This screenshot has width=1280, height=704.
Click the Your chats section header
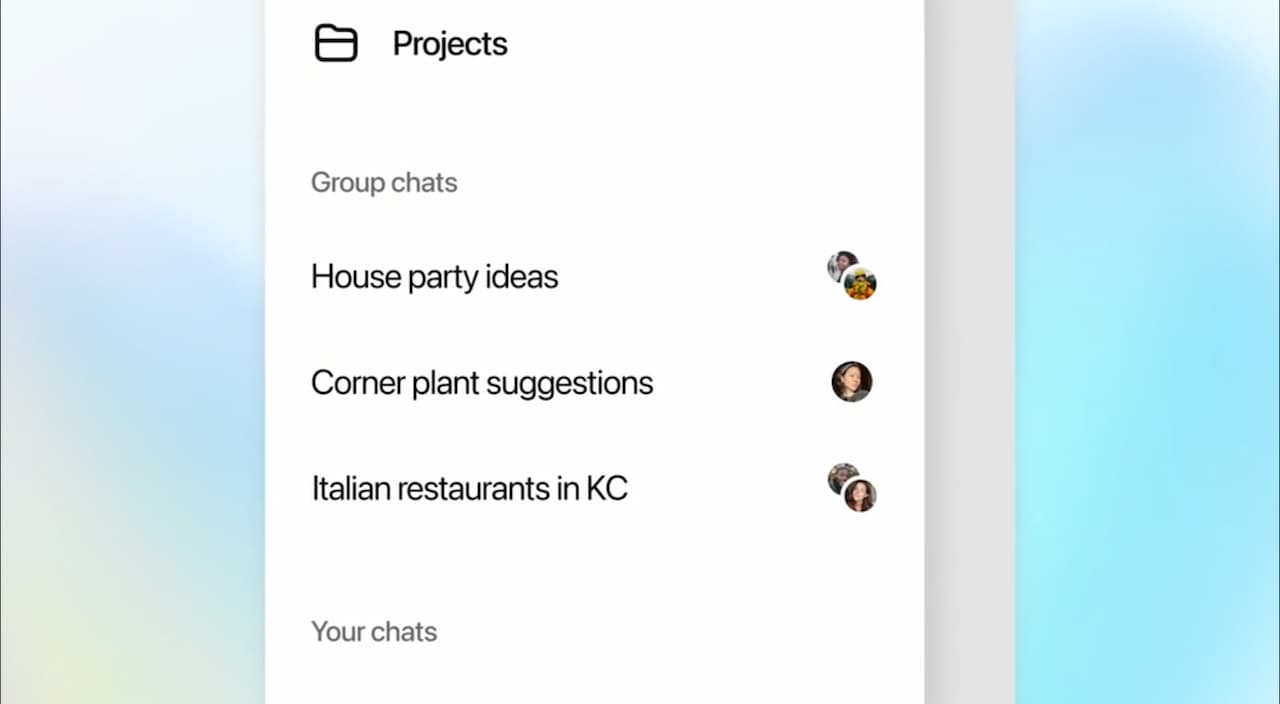coord(374,632)
